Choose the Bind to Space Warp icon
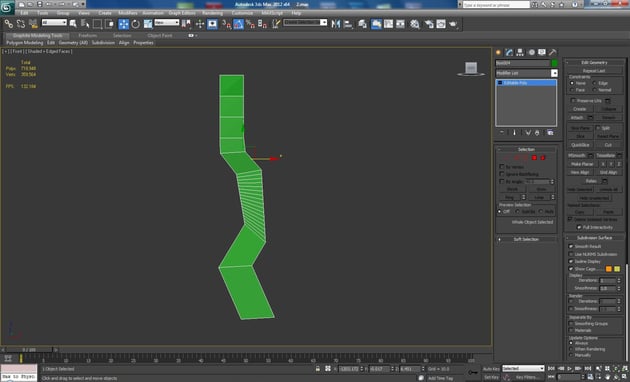The width and height of the screenshot is (630, 382). (x=33, y=24)
